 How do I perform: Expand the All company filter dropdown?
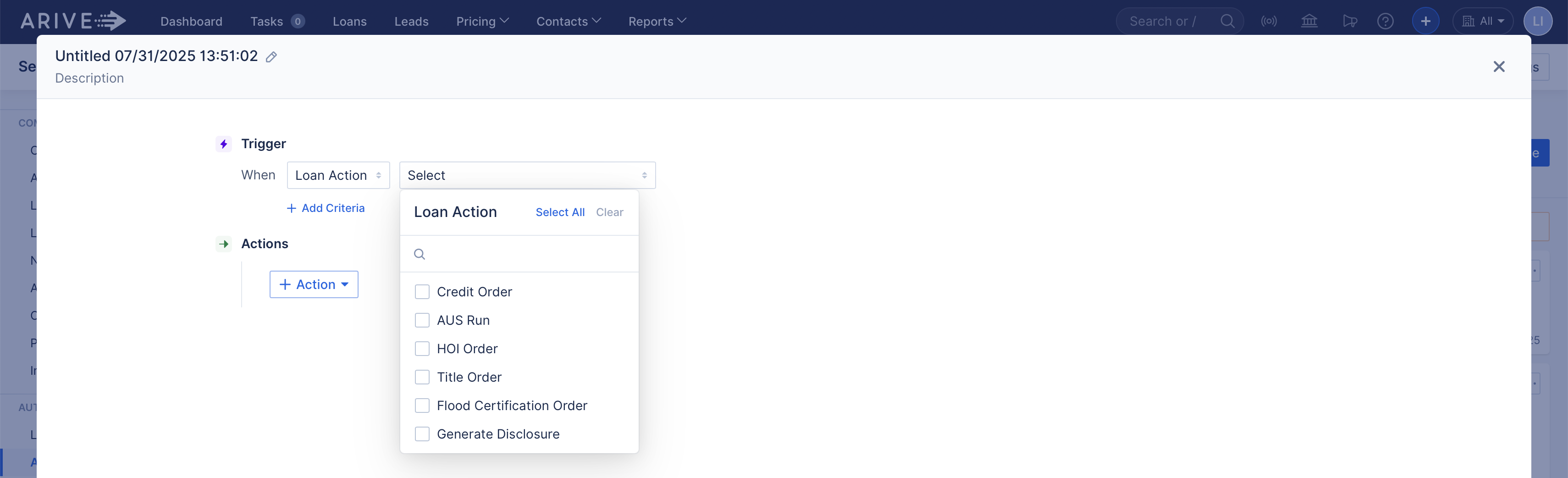tap(1483, 21)
